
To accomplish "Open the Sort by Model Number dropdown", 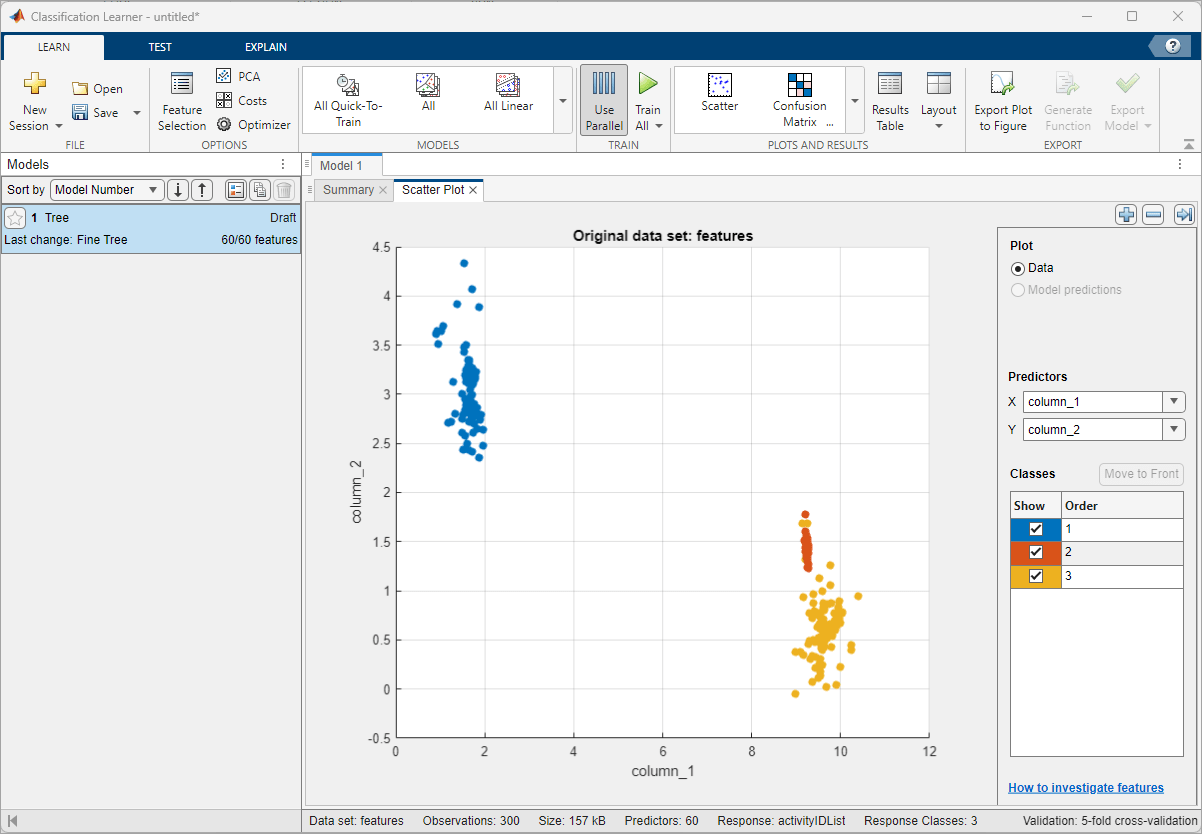I will coord(106,189).
